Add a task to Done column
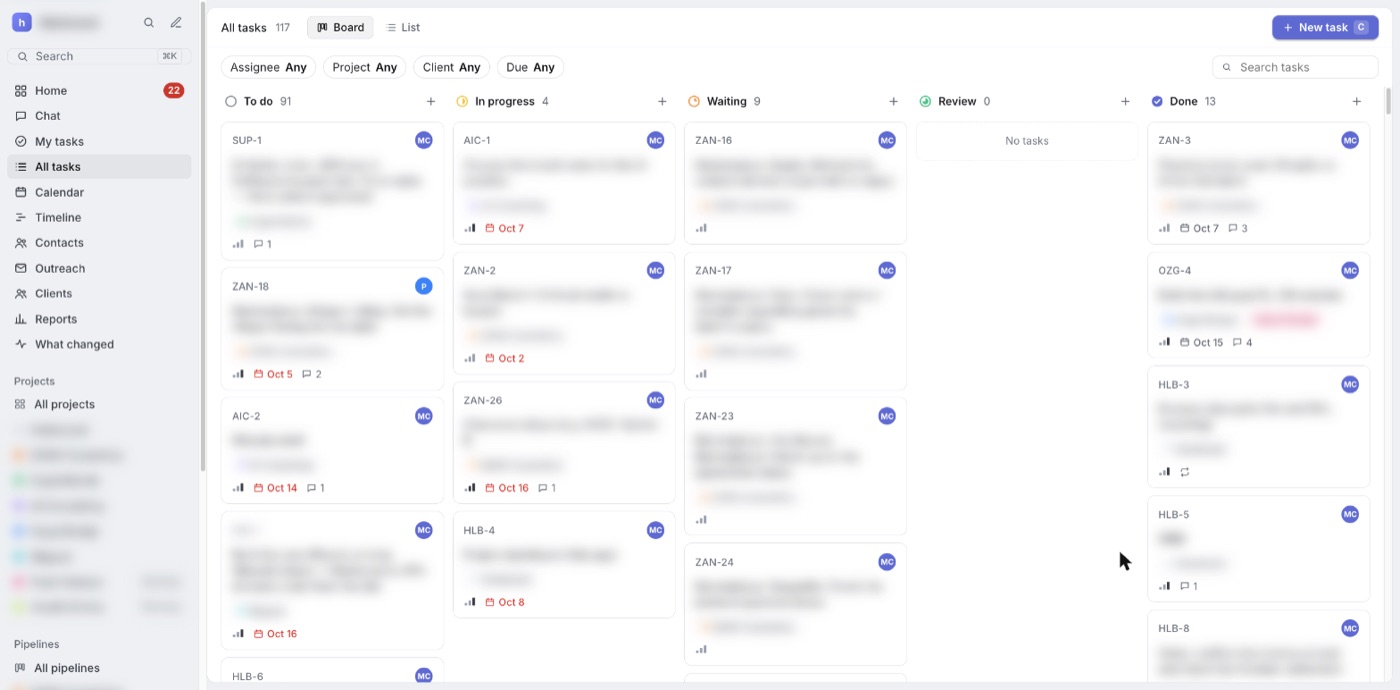This screenshot has width=1400, height=690. tap(1357, 101)
